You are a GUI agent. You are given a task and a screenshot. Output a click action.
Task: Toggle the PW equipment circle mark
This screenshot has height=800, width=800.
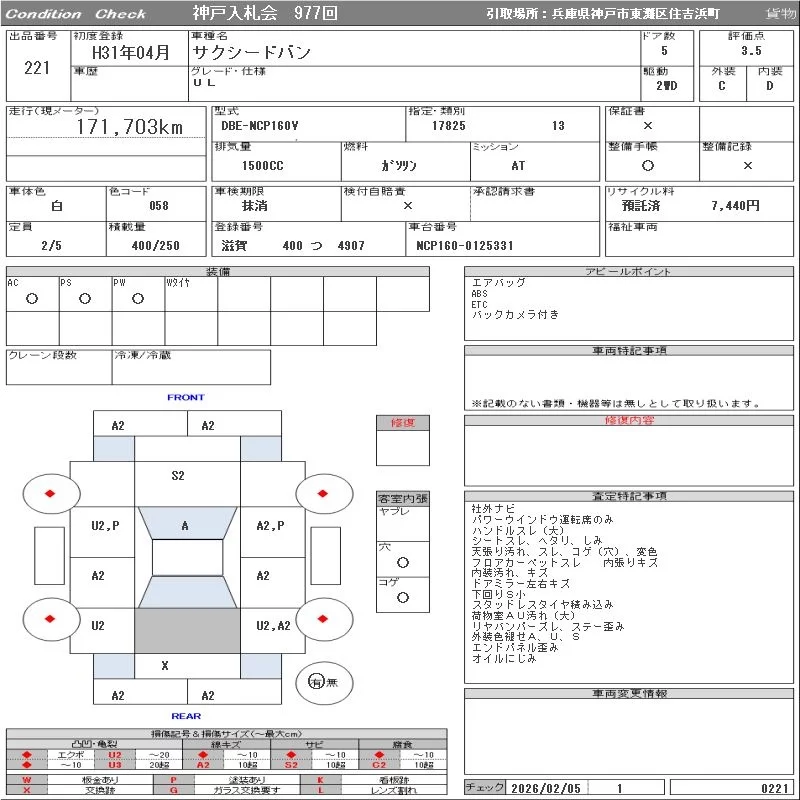[x=137, y=299]
